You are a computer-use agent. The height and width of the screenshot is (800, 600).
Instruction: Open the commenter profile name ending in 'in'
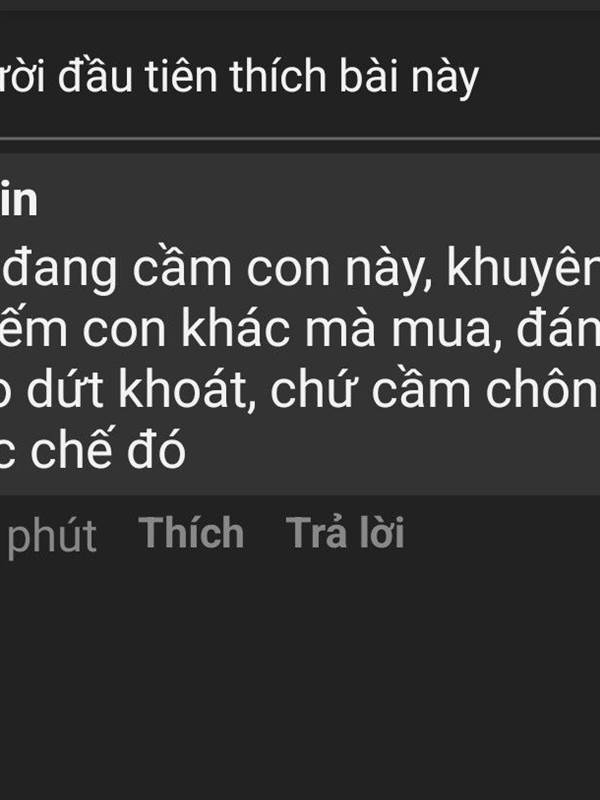(x=18, y=200)
